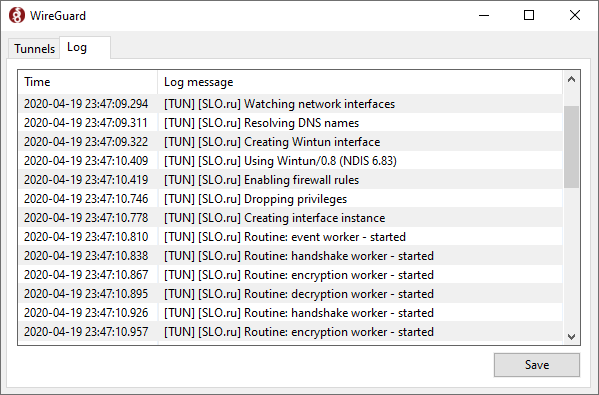
Task: Select the Creating Wintun interface log entry
Action: pos(290,142)
